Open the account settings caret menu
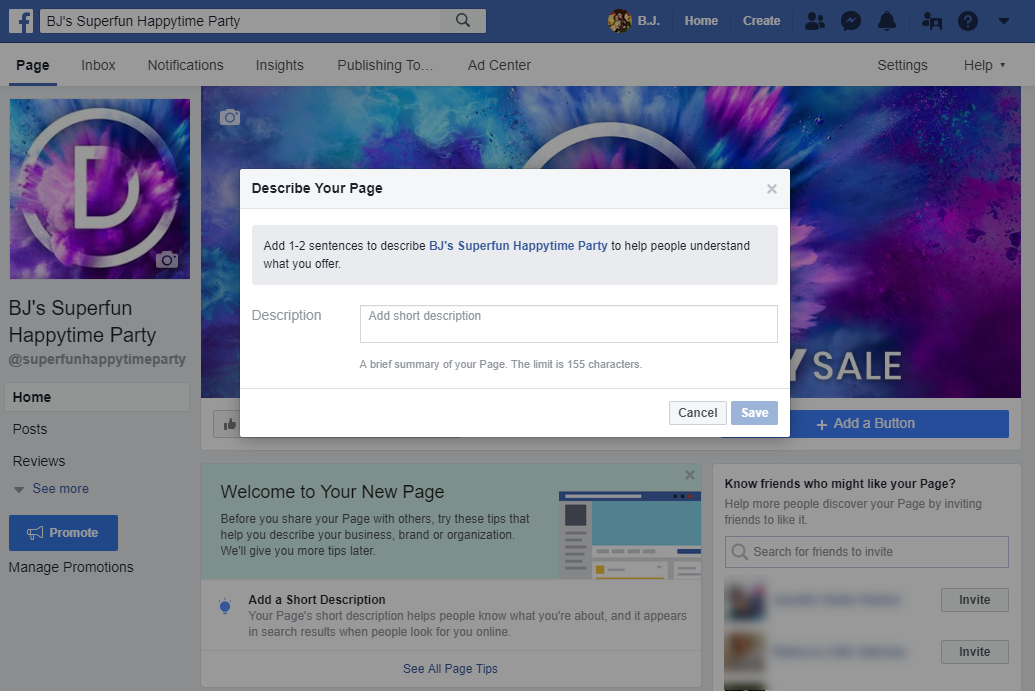 pos(1004,20)
